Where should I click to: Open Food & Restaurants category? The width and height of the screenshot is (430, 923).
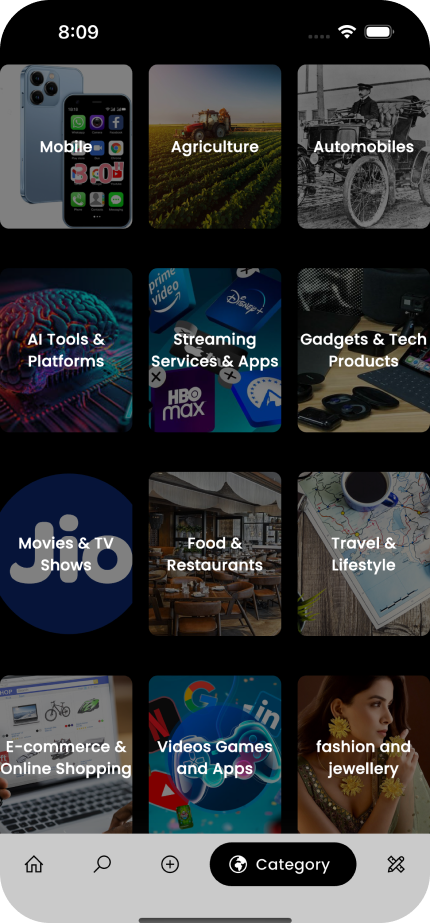click(215, 554)
